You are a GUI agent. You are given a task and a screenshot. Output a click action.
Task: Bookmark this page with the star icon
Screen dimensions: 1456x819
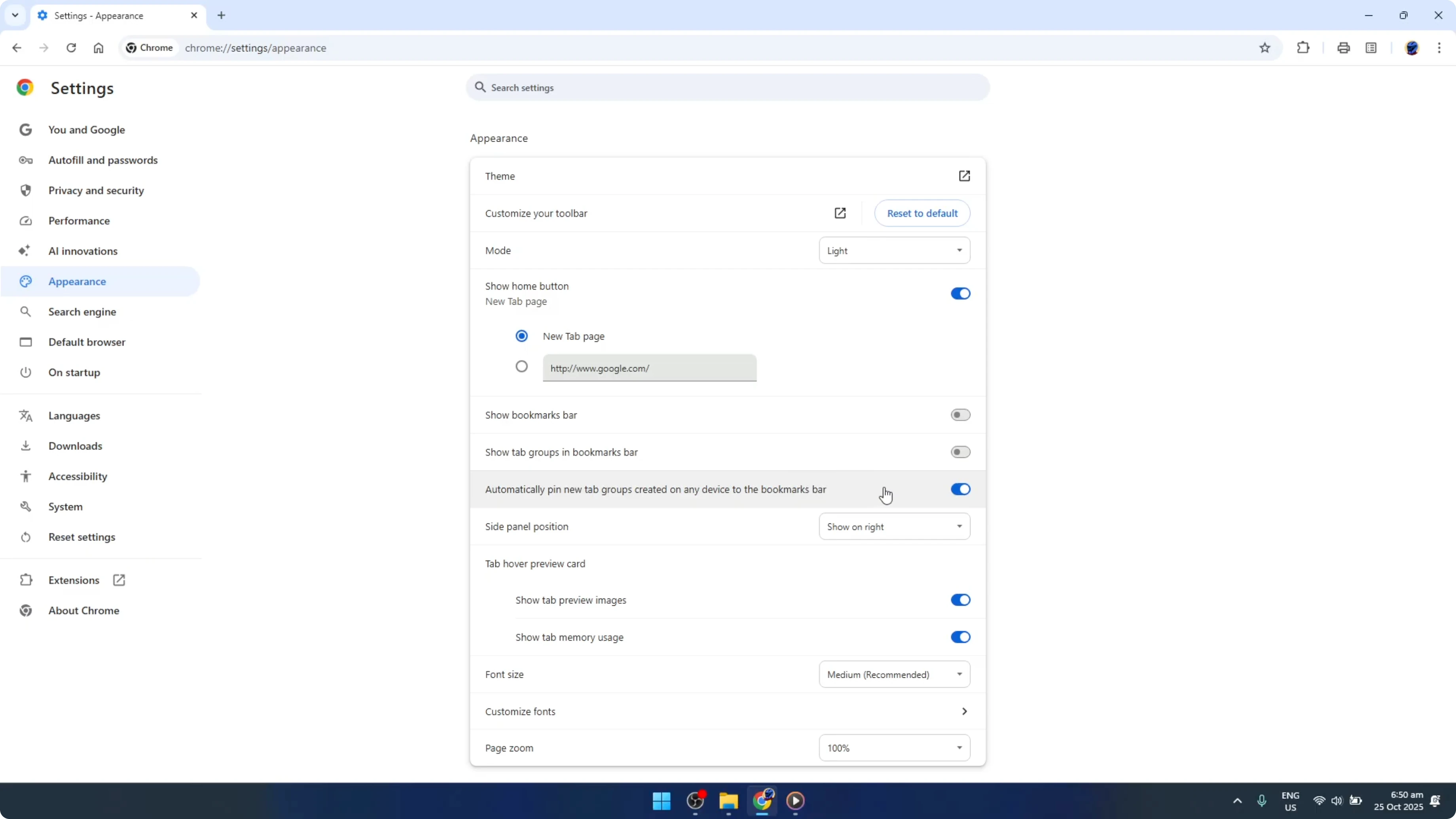(x=1266, y=47)
